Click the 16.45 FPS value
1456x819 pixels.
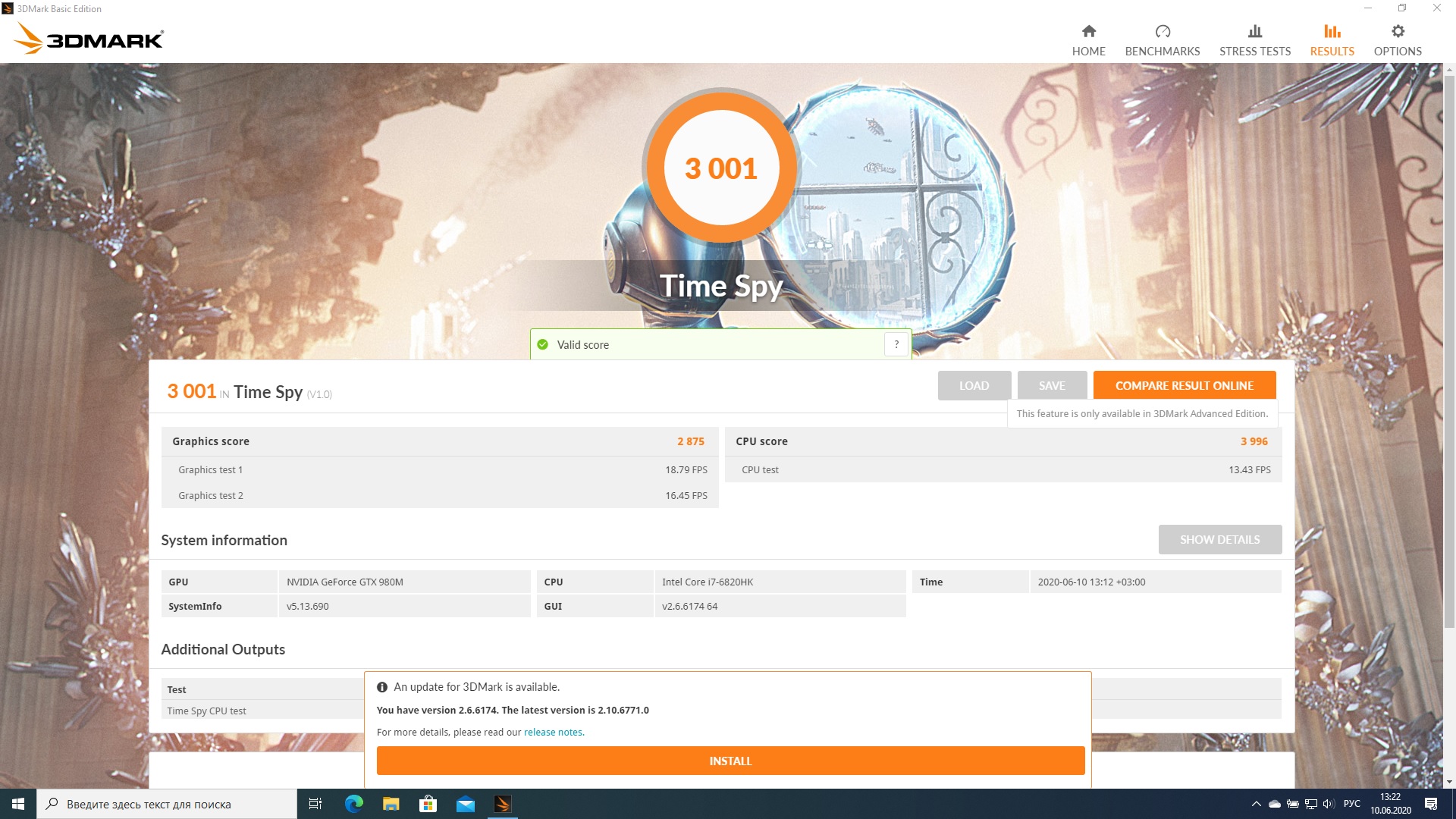[x=686, y=496]
